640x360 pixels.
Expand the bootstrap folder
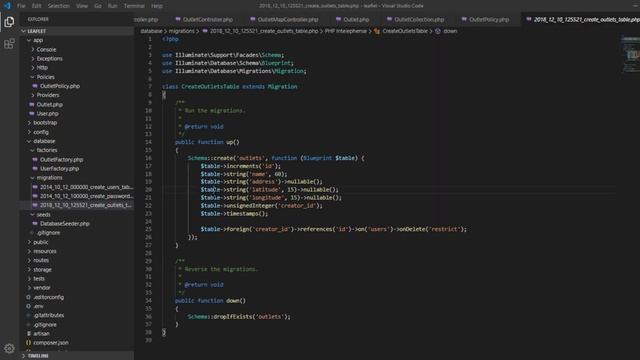29,122
